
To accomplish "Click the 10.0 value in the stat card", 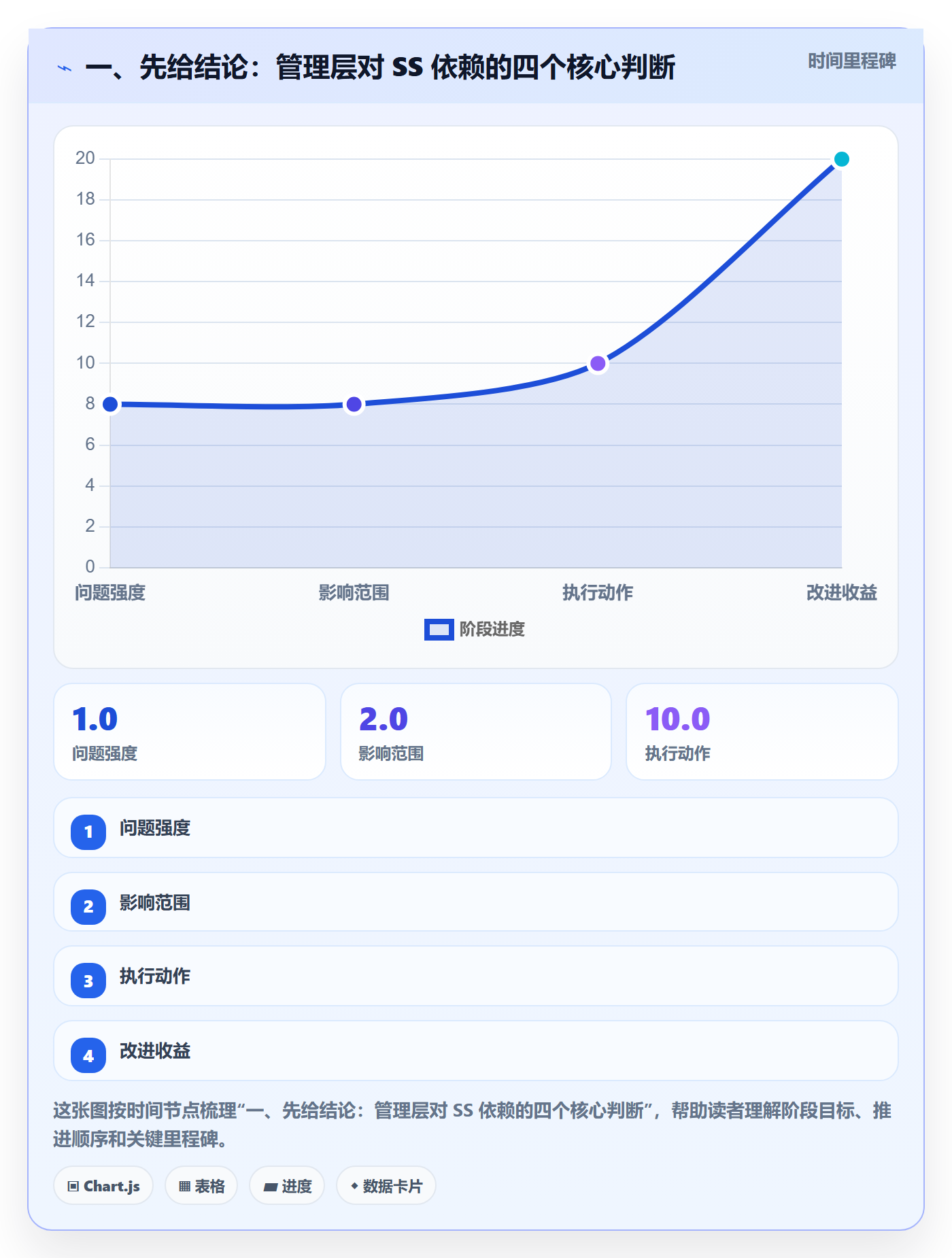I will click(x=678, y=719).
